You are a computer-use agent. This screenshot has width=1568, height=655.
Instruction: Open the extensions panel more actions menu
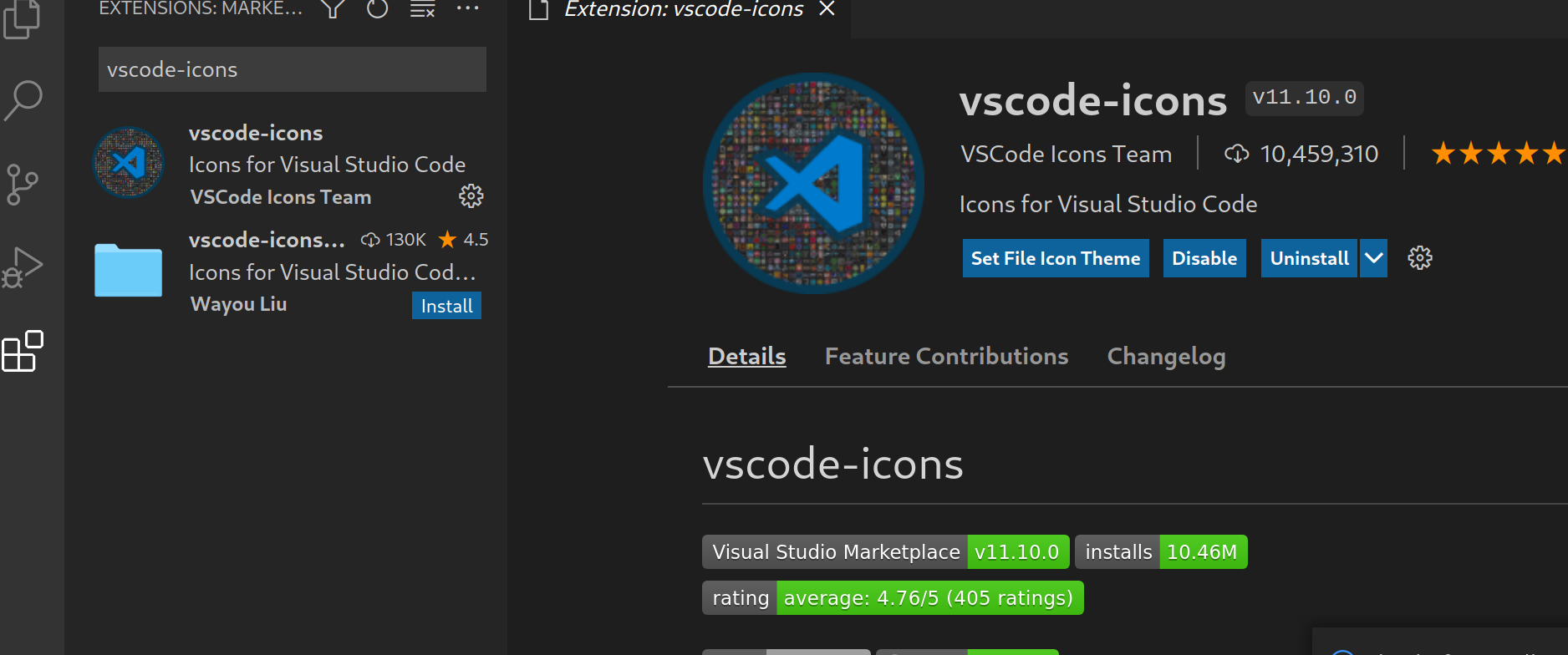coord(468,9)
